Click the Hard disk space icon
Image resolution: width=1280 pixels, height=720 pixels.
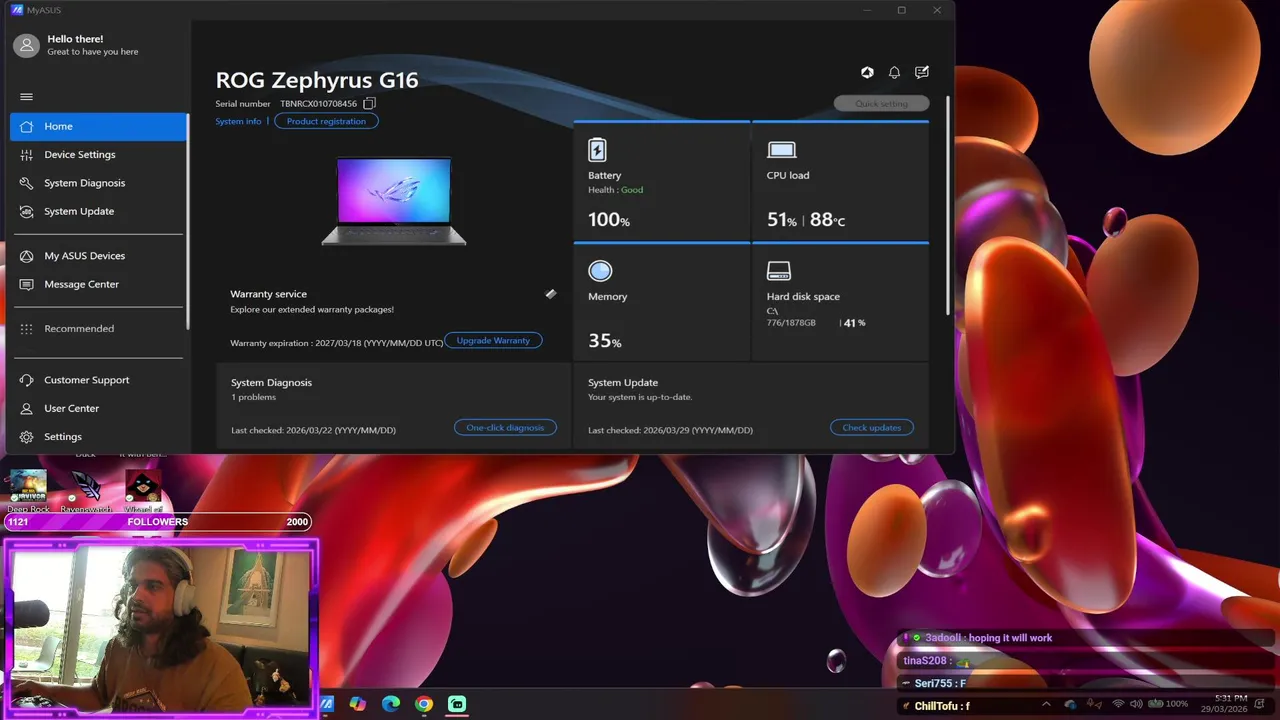pos(778,271)
